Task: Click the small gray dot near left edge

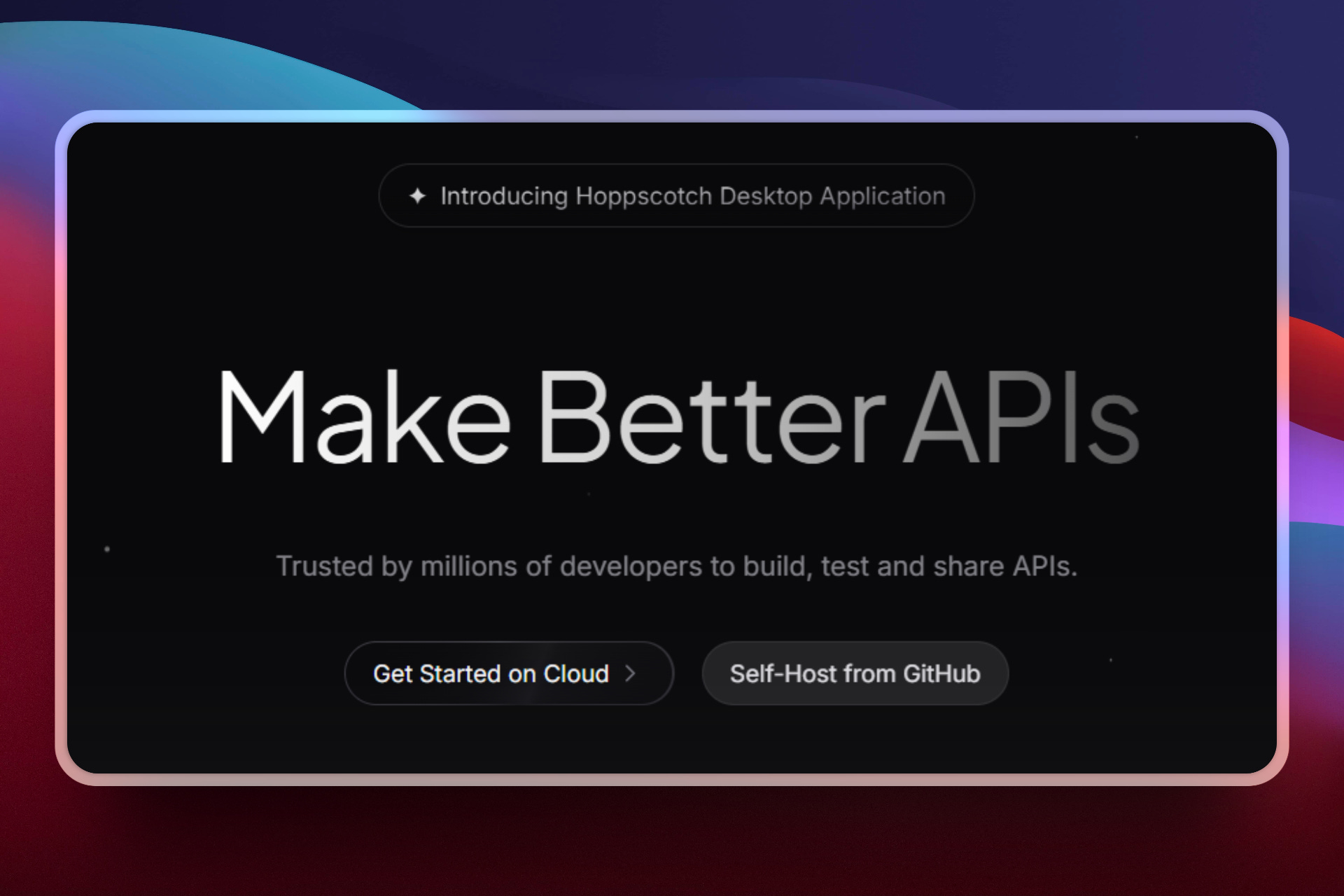Action: [x=107, y=549]
